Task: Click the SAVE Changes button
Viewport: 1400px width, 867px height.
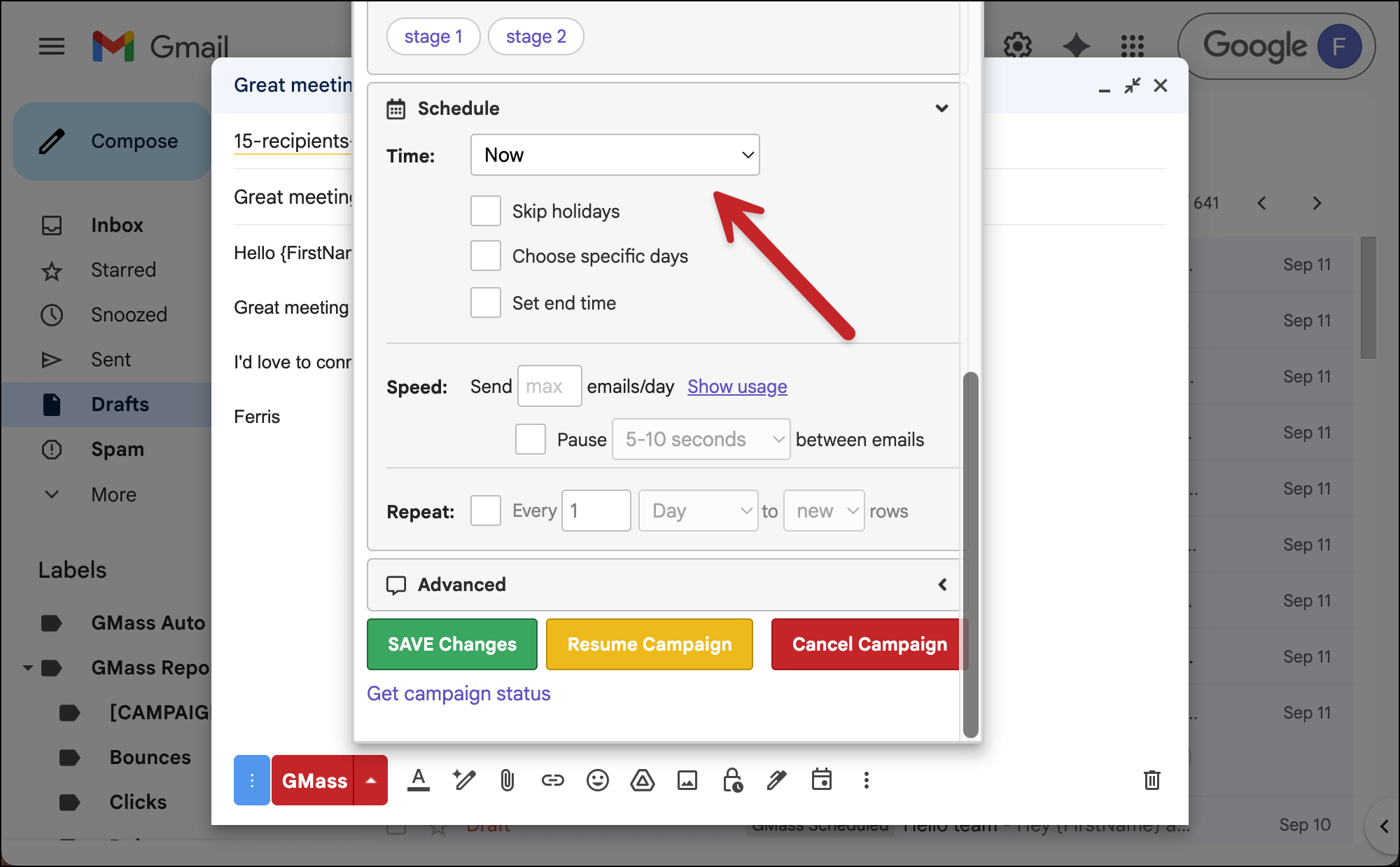Action: (451, 644)
